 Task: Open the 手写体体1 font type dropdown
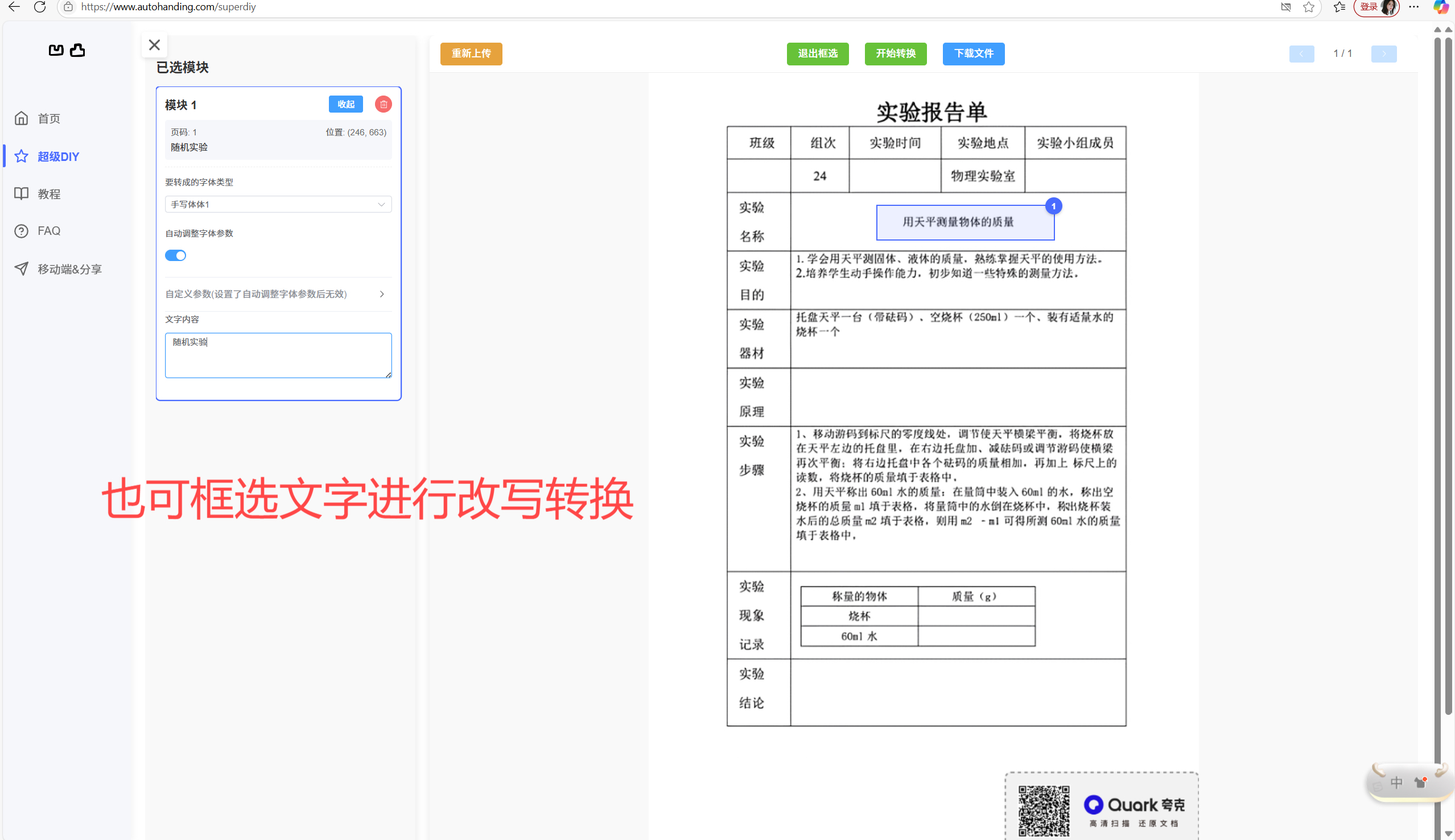(x=278, y=204)
